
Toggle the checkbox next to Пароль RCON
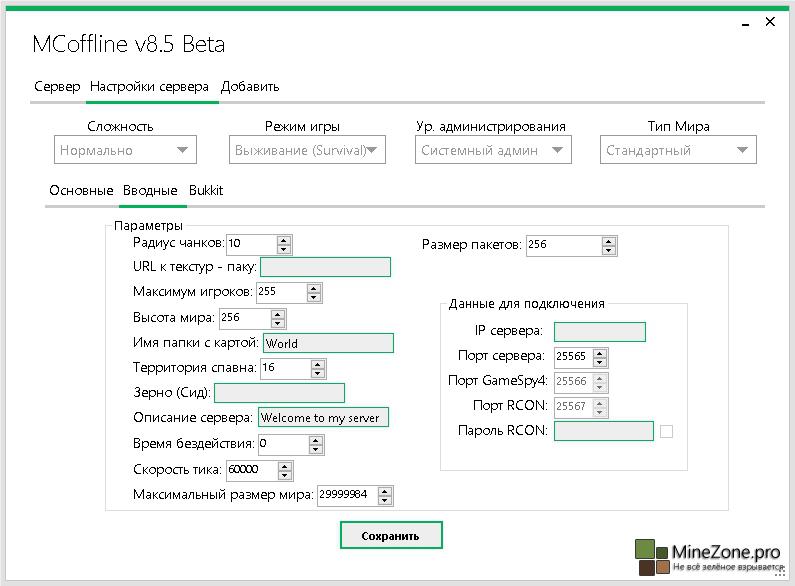[x=666, y=431]
